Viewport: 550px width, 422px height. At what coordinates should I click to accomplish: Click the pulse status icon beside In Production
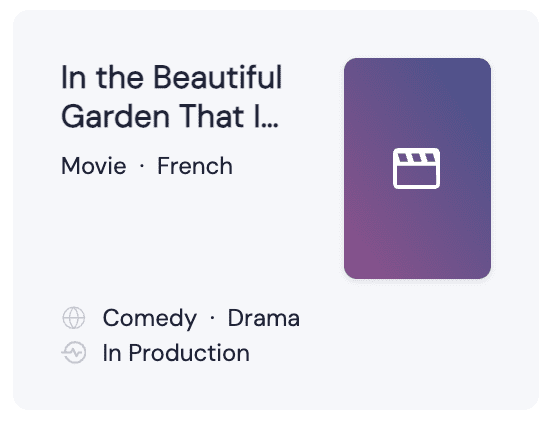point(74,353)
